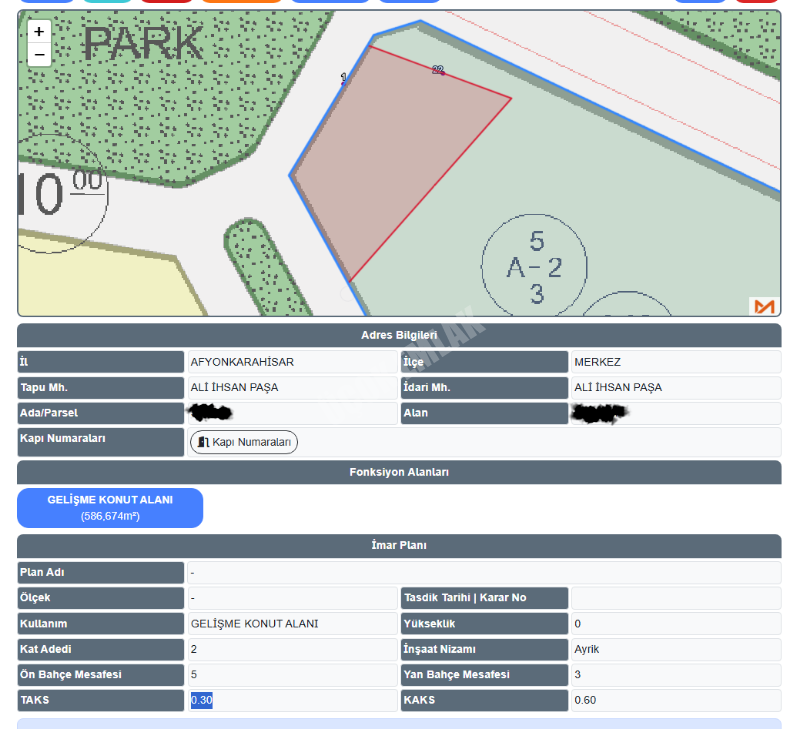Click the PARK label on the map
The width and height of the screenshot is (800, 729).
pyautogui.click(x=144, y=44)
